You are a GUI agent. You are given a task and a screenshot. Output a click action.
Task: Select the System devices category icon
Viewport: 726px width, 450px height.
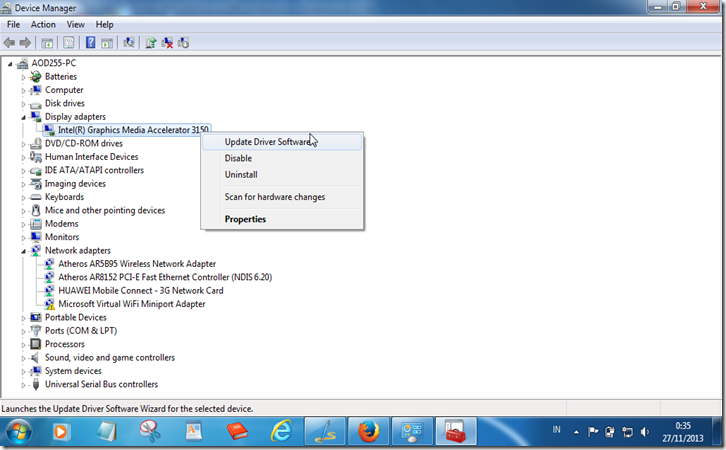[36, 371]
